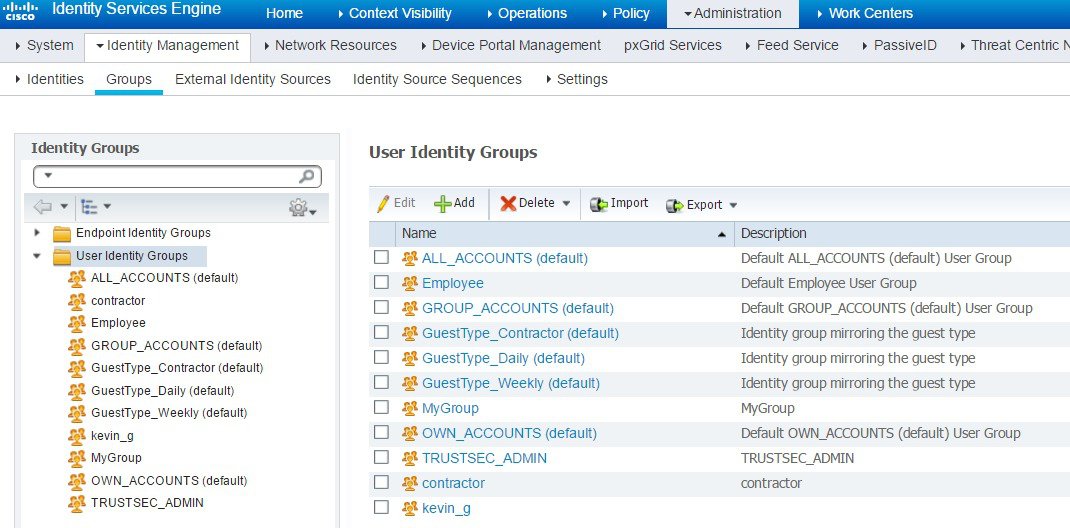1070x528 pixels.
Task: Click the tree view hierarchy icon
Action: point(89,206)
